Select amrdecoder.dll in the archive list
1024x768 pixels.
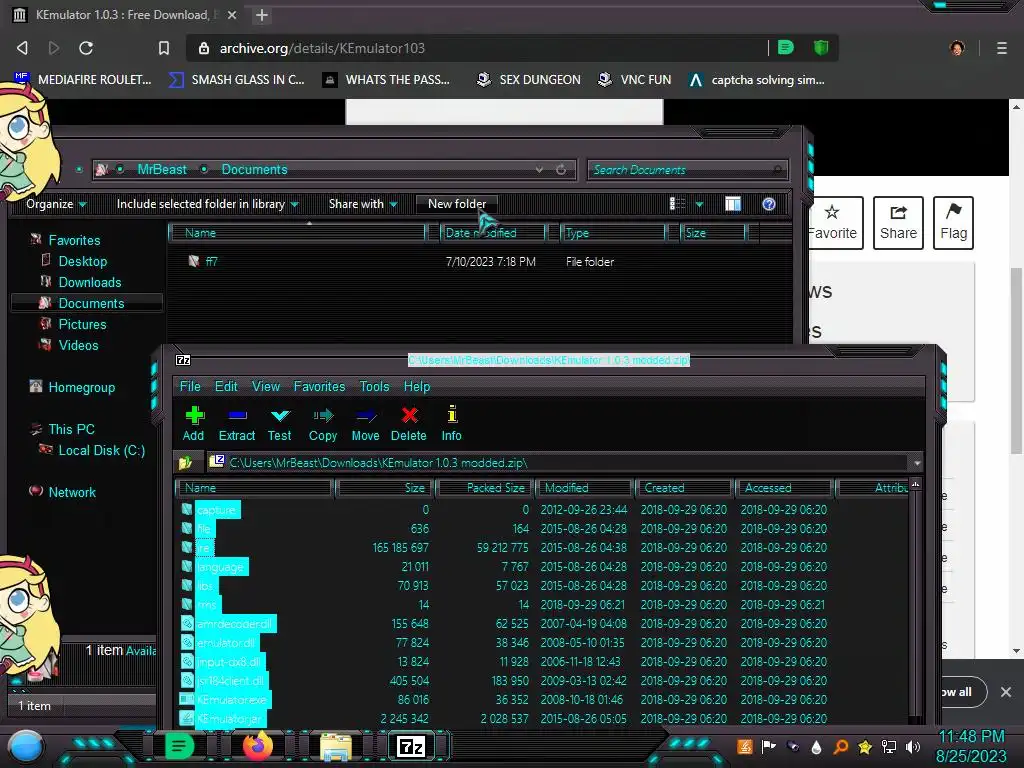pyautogui.click(x=234, y=624)
